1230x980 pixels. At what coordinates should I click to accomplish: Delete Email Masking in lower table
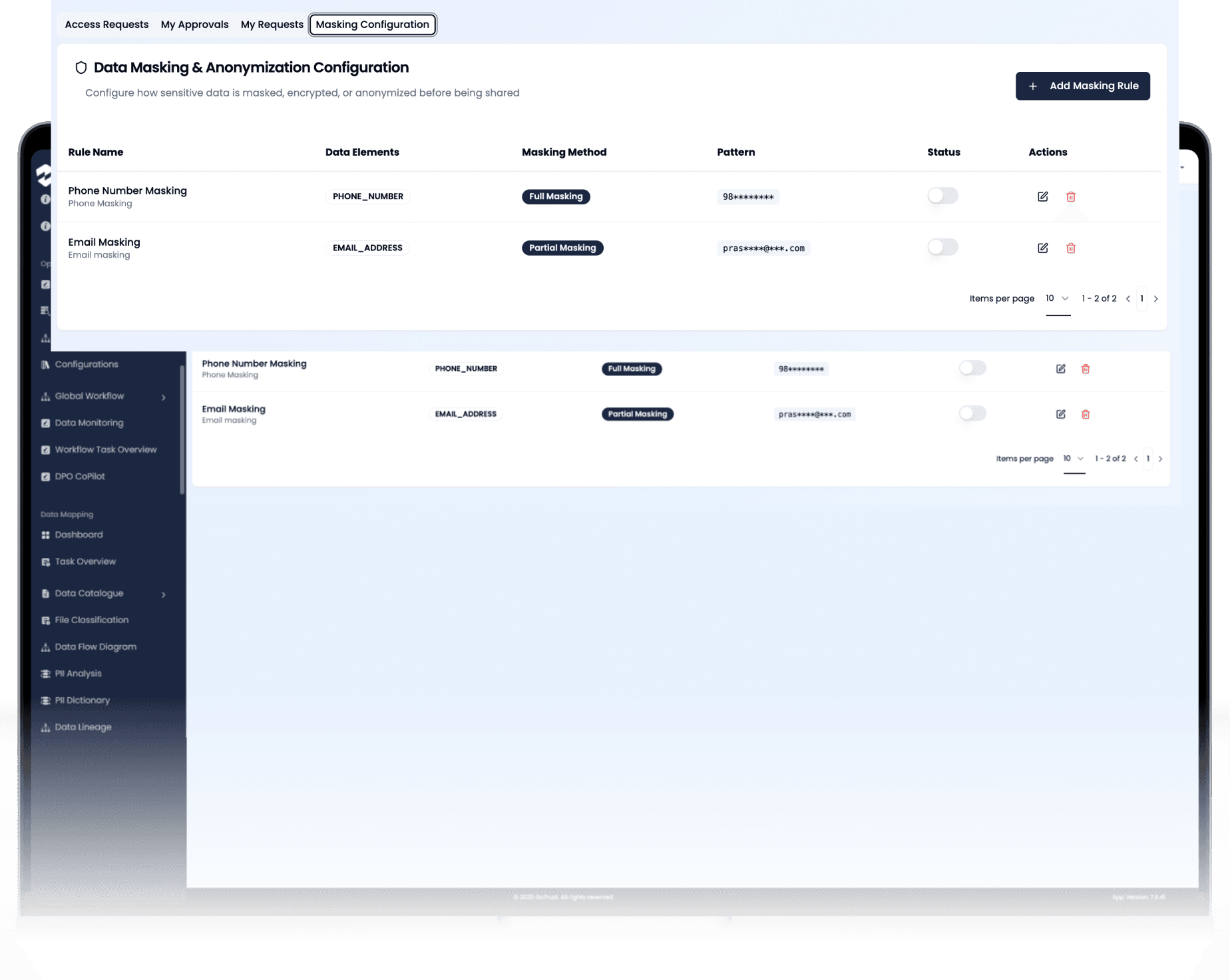[x=1085, y=414]
